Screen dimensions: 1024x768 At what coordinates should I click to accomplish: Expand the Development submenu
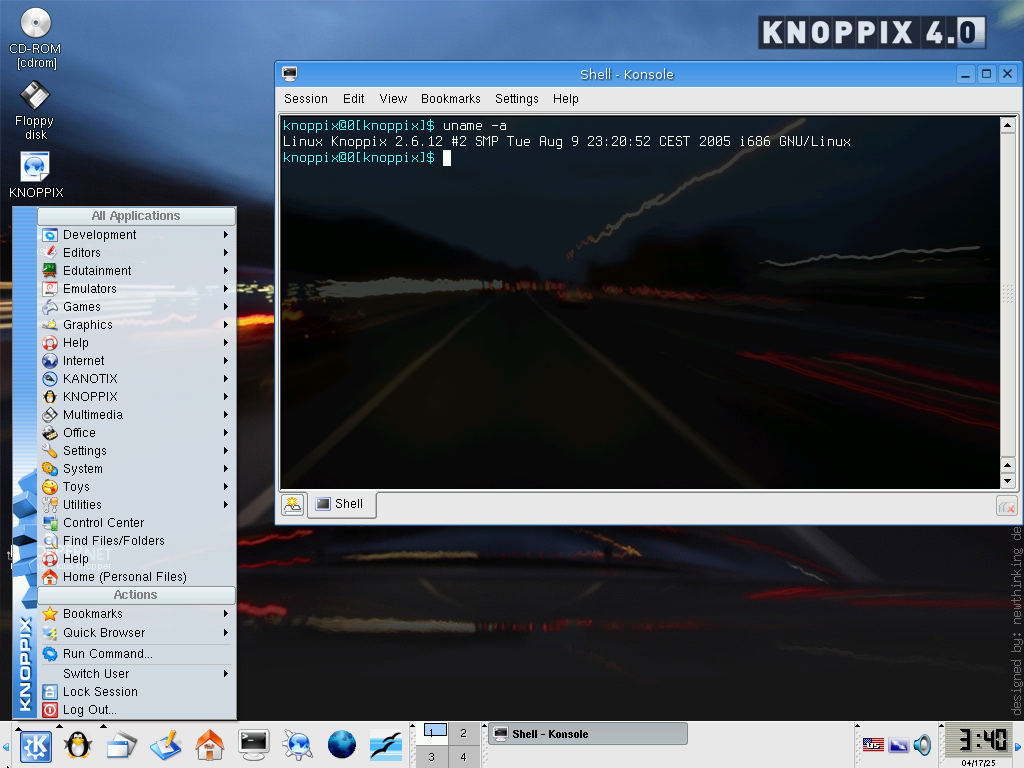tap(137, 234)
